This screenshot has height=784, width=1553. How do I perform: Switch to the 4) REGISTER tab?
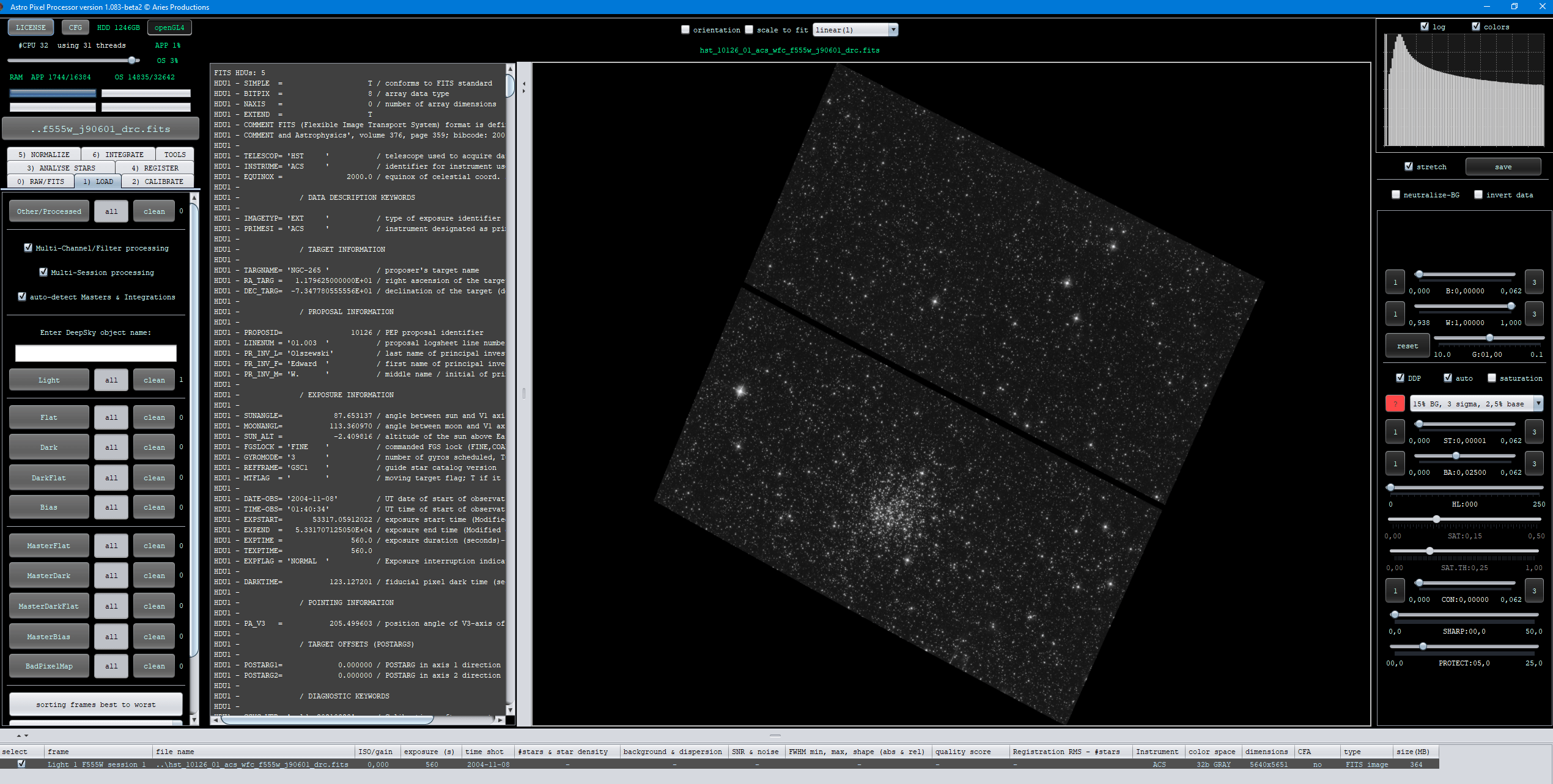point(155,167)
